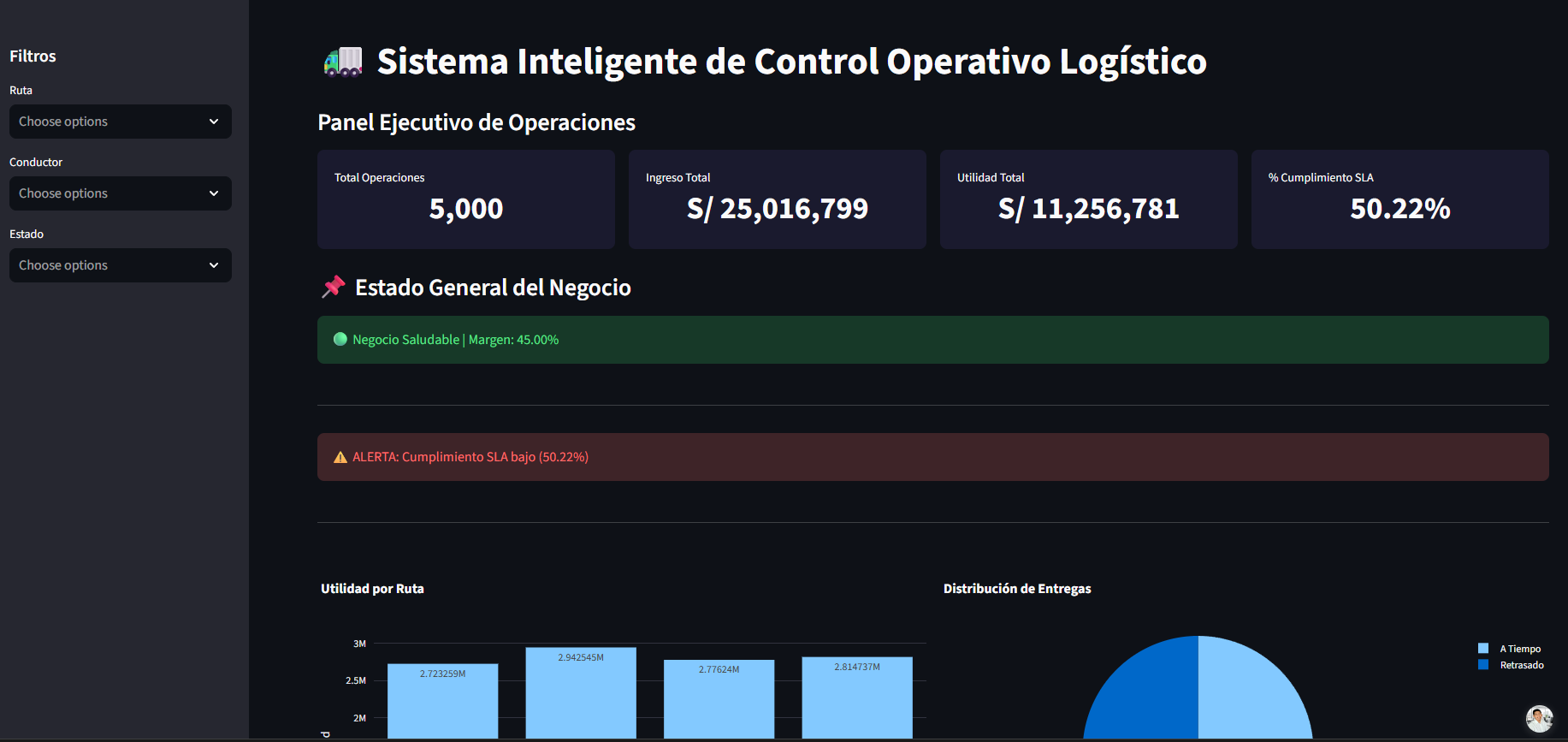Click the Total Operaciones value 5,000
Screen dimensions: 1568x742
pos(466,209)
